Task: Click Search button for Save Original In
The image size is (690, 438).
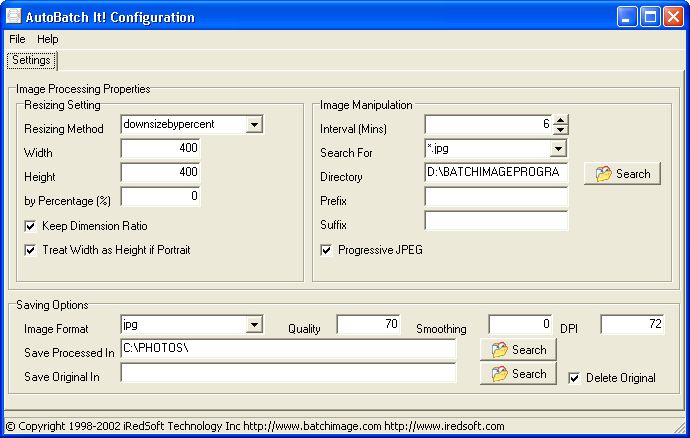Action: pos(518,374)
